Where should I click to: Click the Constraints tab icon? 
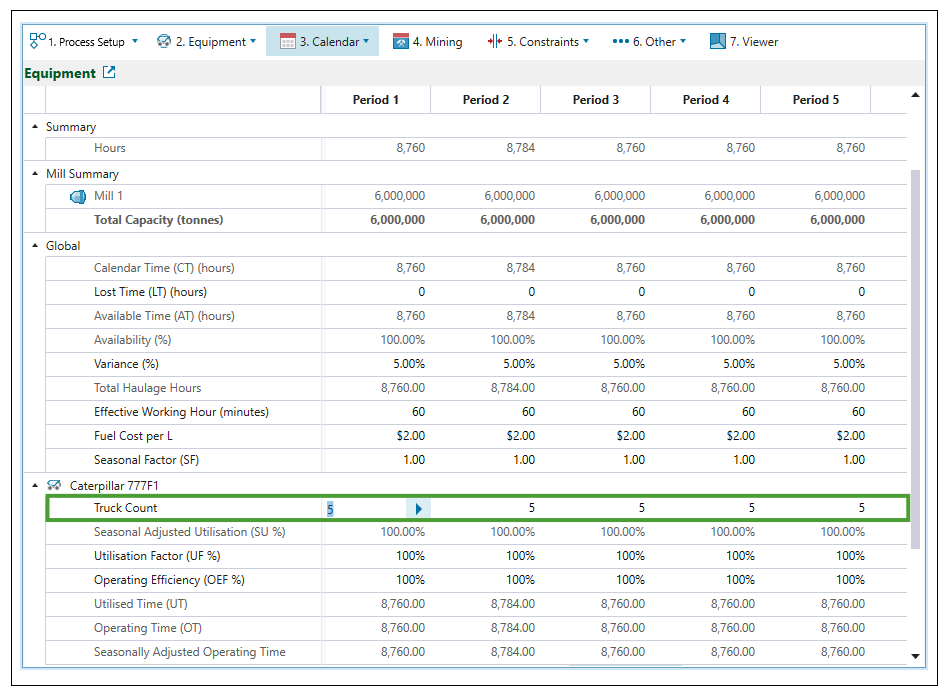[494, 41]
